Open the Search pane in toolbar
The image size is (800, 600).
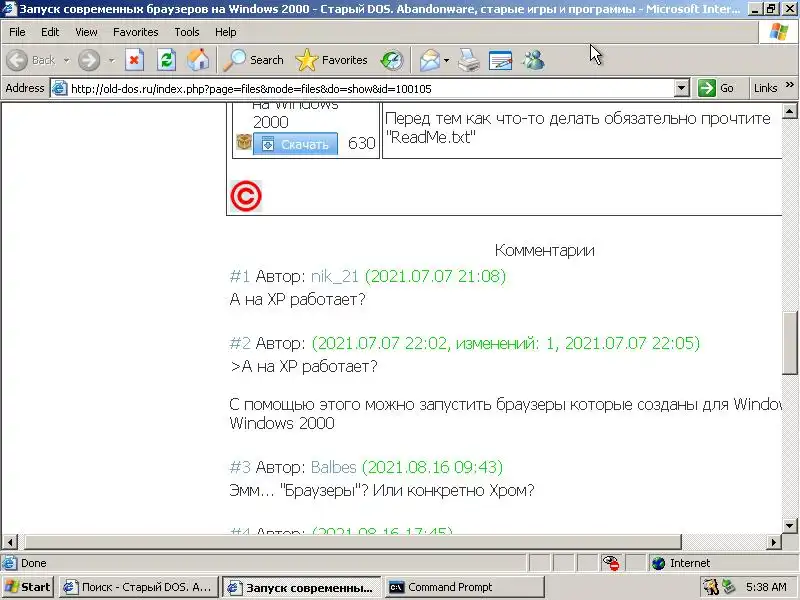click(254, 60)
